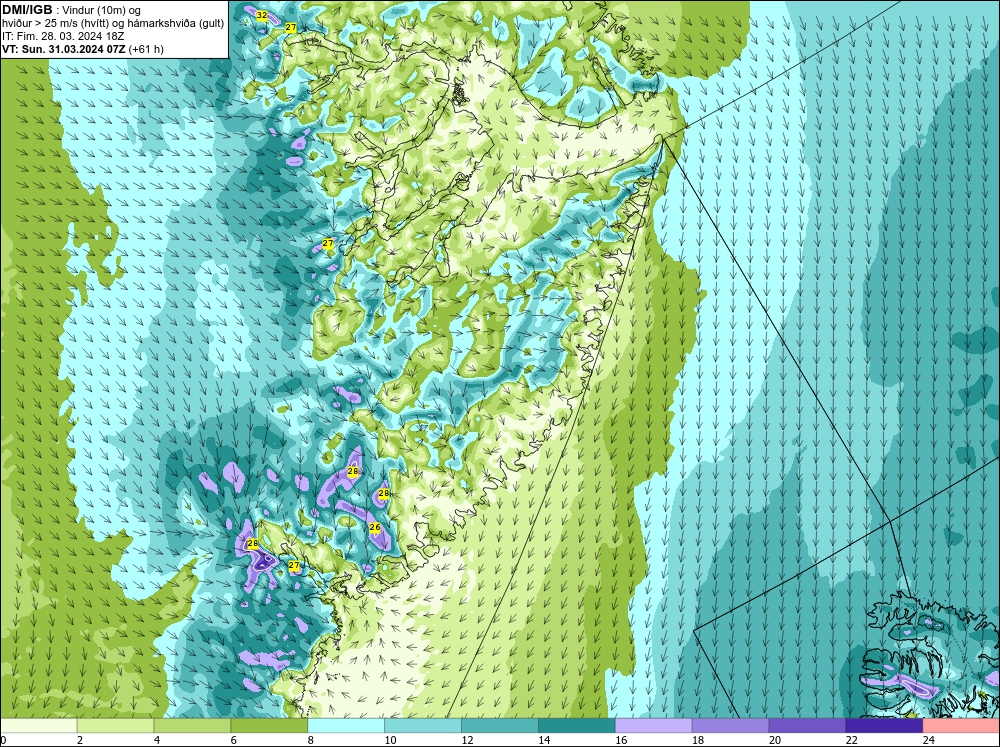Click the 'VT: Sun. 31.03.2024 07Z (+61 h)' line
1000x747 pixels.
tap(83, 49)
